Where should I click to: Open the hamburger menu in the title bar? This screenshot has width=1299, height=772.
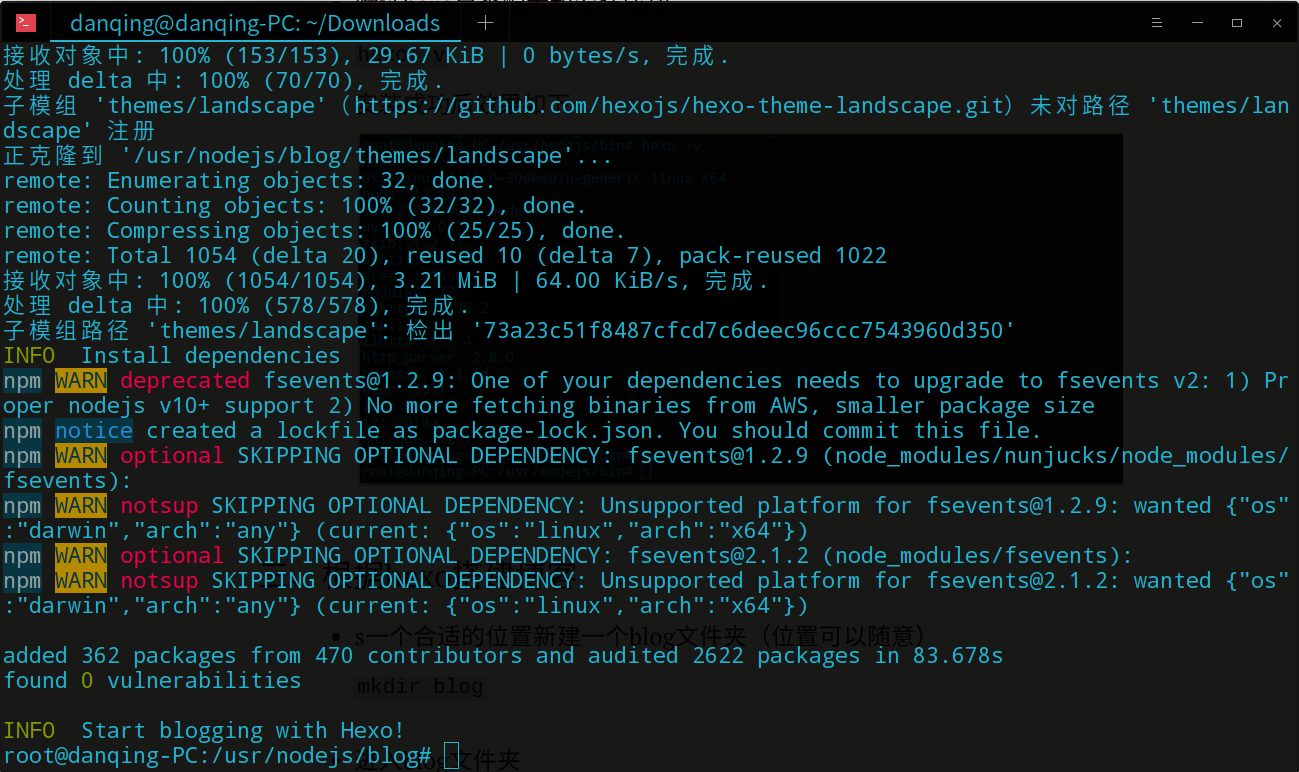click(1157, 21)
